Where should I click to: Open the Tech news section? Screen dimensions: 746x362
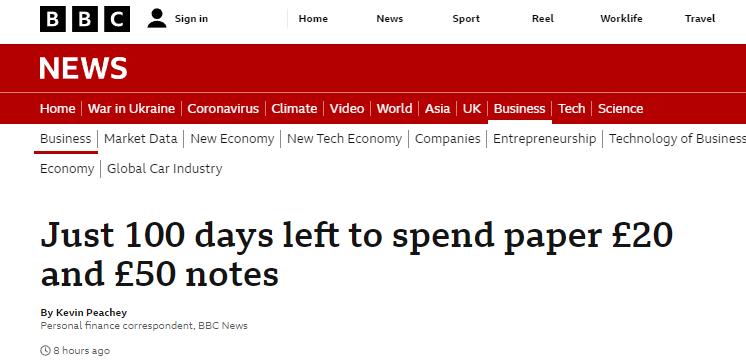tap(571, 108)
